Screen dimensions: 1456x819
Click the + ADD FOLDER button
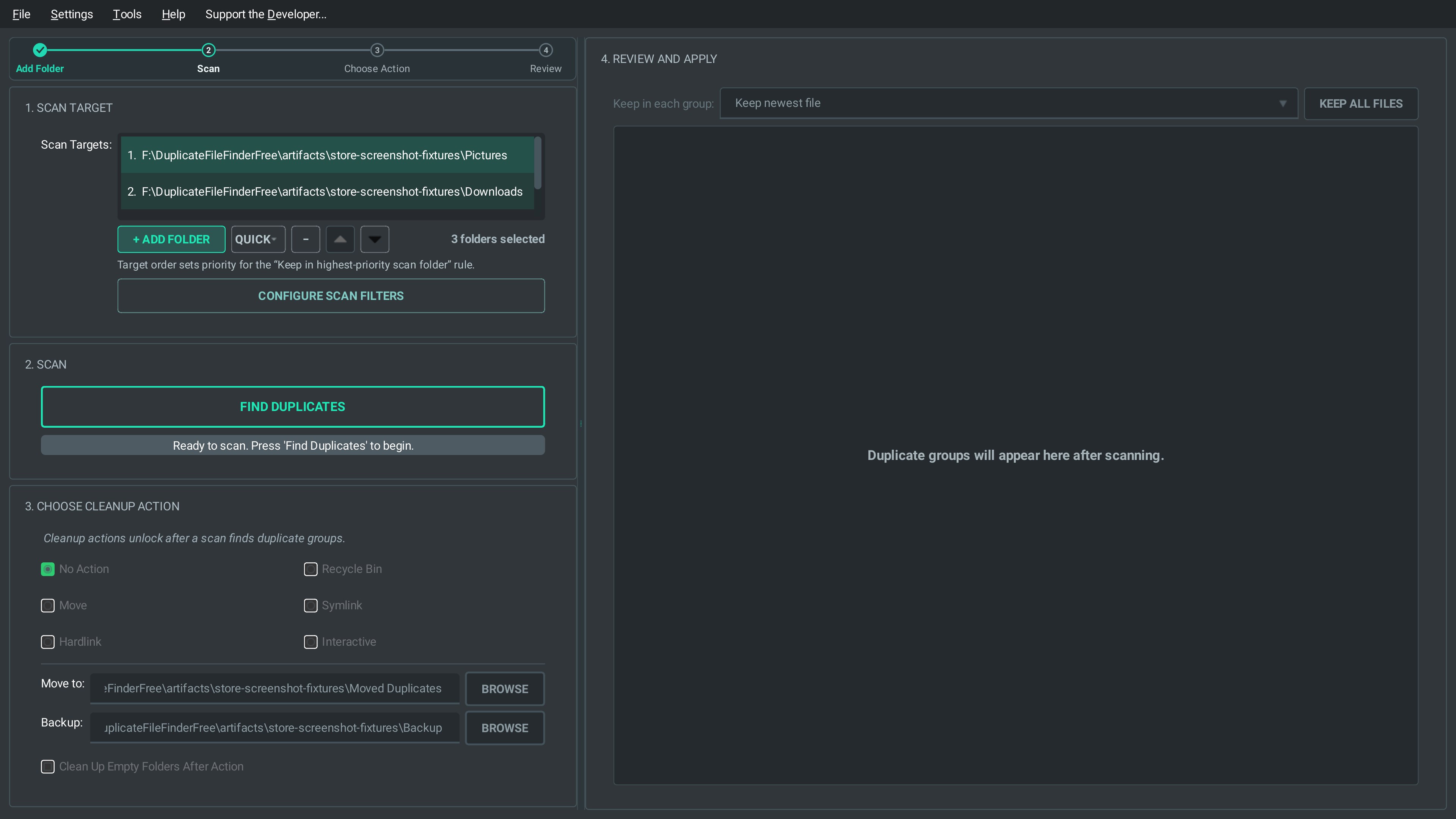click(x=171, y=239)
